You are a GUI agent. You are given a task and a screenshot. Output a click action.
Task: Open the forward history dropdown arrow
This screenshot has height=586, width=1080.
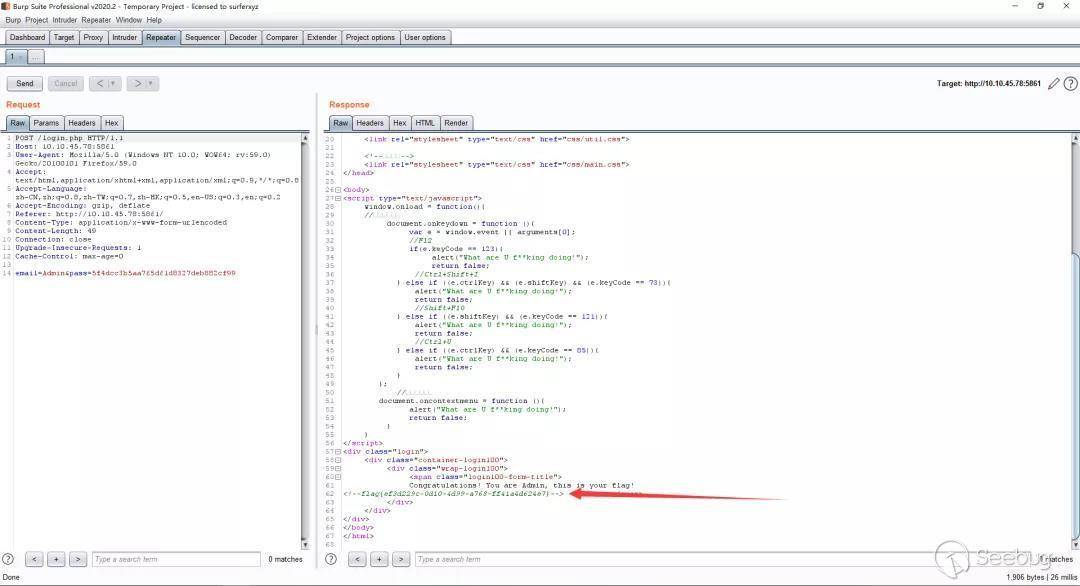(x=152, y=83)
